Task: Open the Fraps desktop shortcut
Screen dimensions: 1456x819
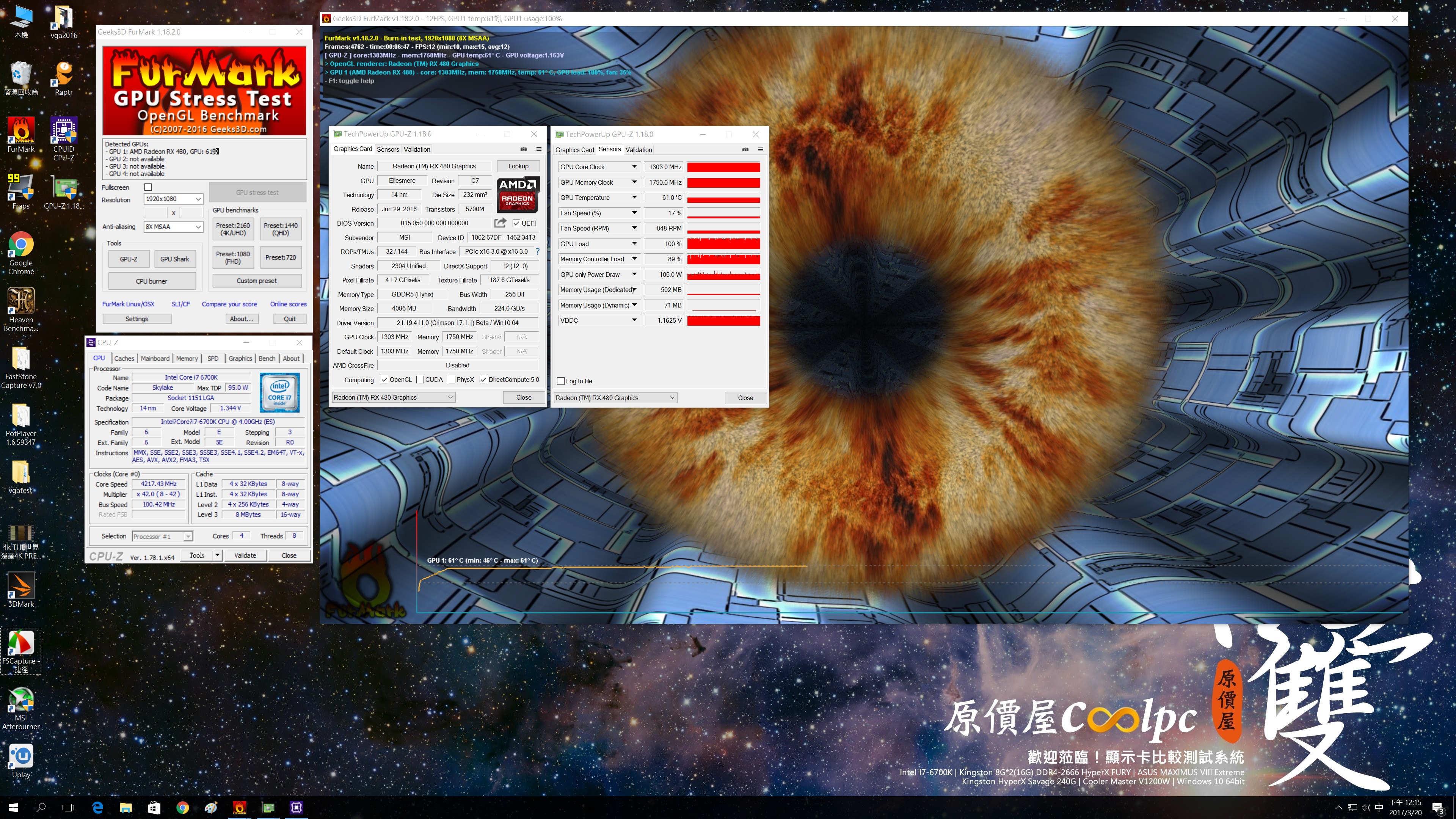Action: point(21,191)
